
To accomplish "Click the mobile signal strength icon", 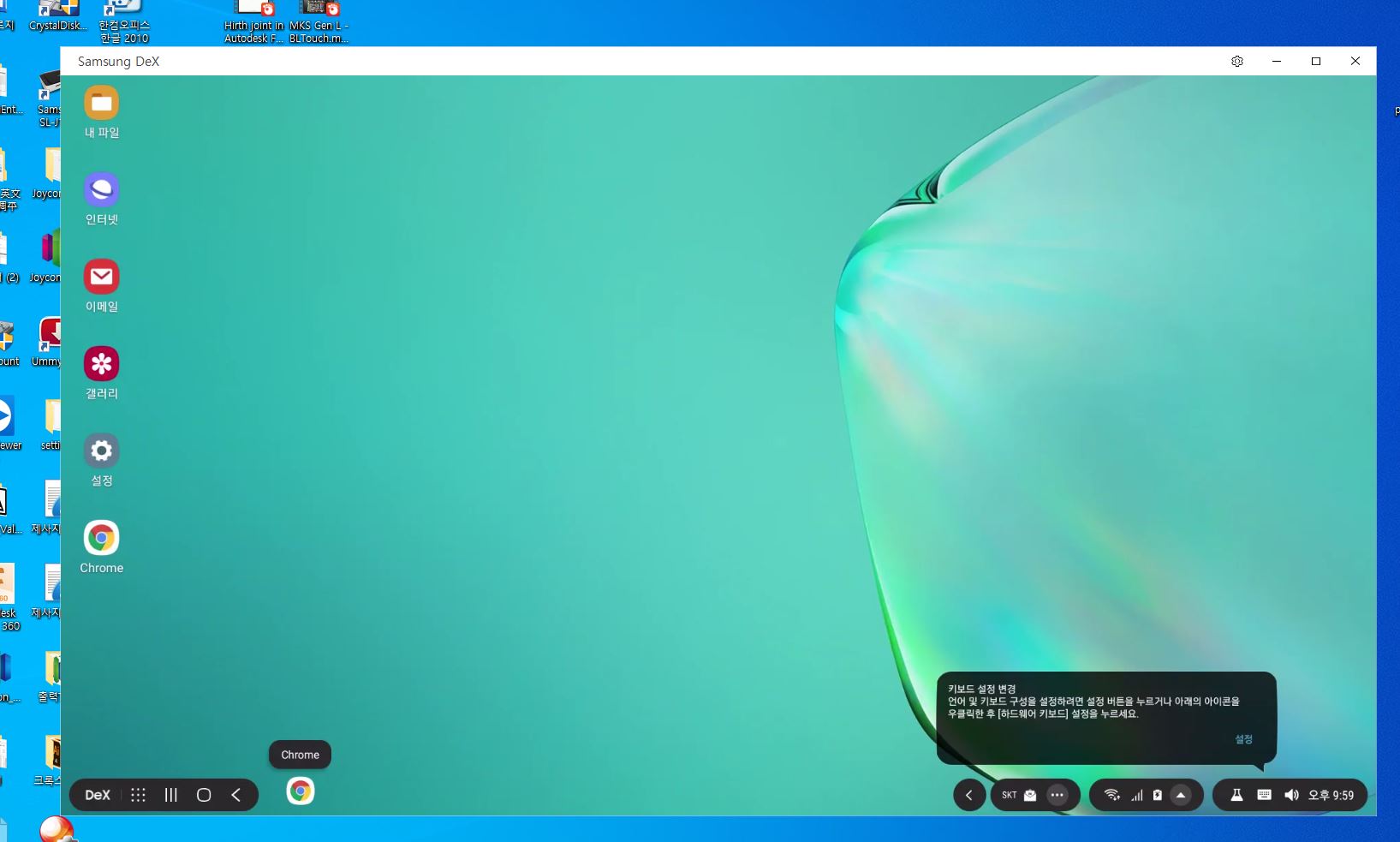I will [x=1136, y=795].
